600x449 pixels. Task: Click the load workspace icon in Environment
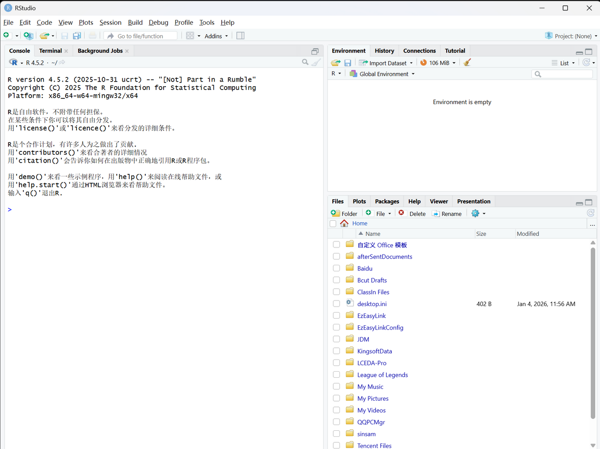point(336,63)
